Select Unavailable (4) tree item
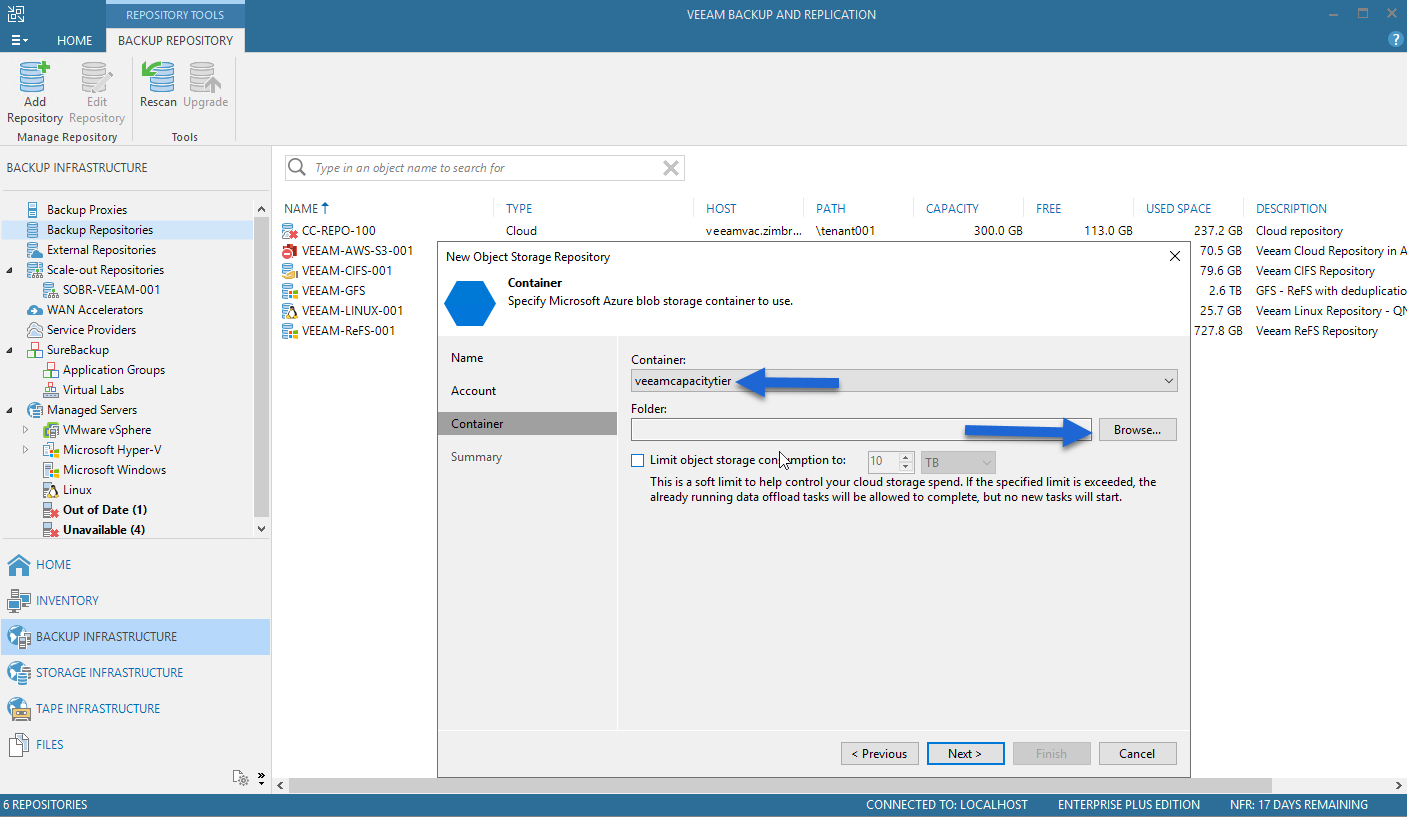Image resolution: width=1407 pixels, height=817 pixels. 104,530
